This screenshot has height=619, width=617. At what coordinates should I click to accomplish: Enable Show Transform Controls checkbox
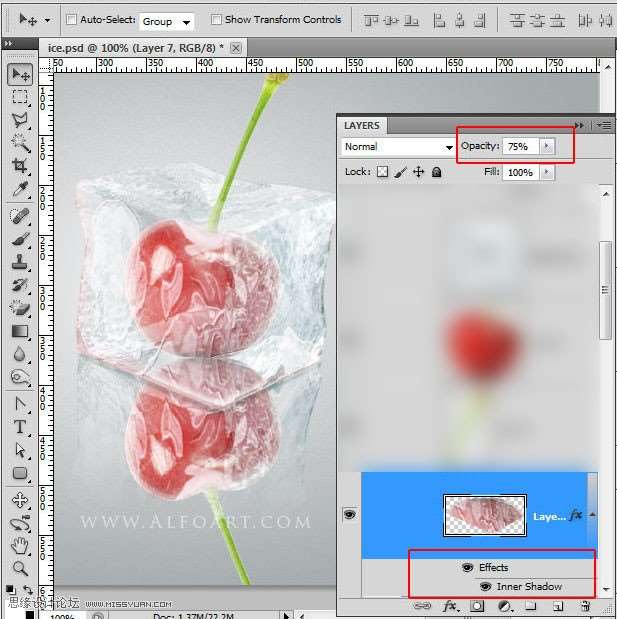(x=216, y=19)
